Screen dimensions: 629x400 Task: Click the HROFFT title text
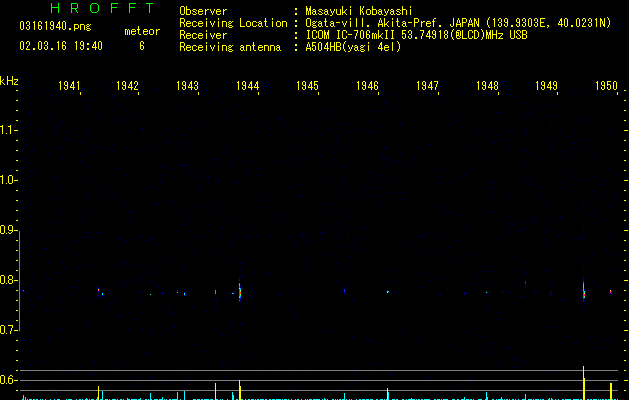102,8
